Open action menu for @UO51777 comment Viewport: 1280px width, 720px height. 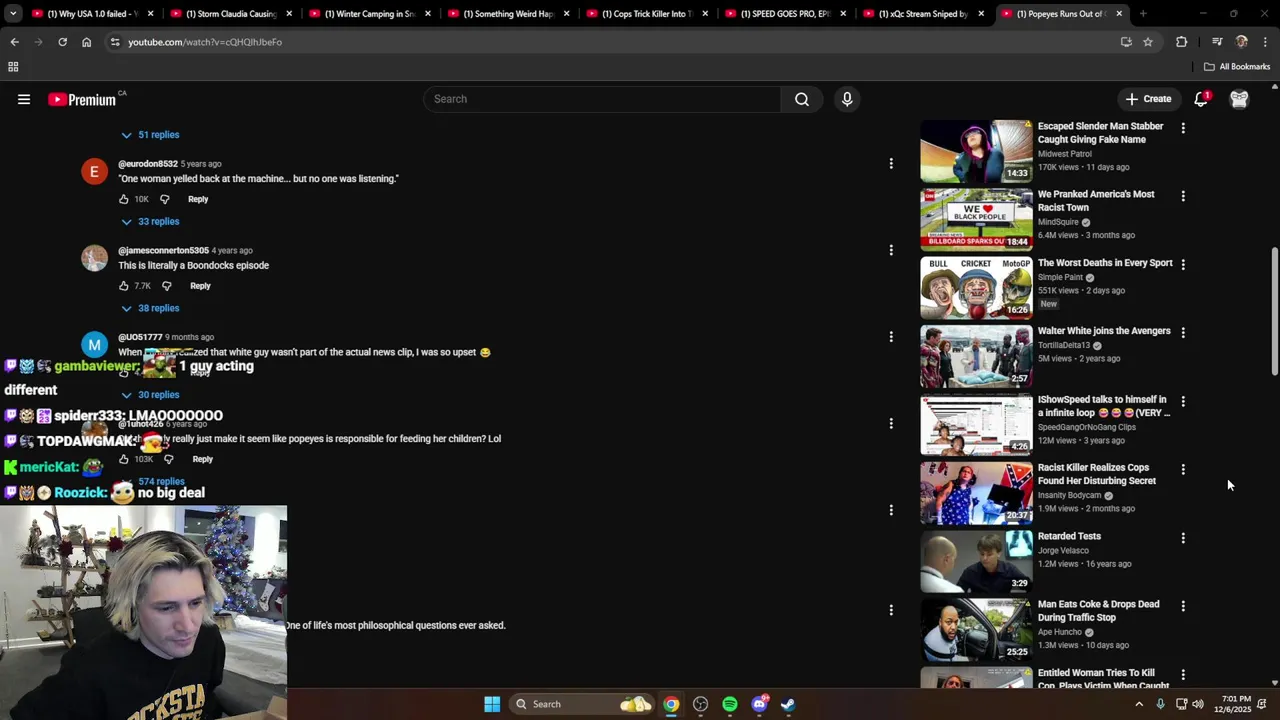coord(891,337)
